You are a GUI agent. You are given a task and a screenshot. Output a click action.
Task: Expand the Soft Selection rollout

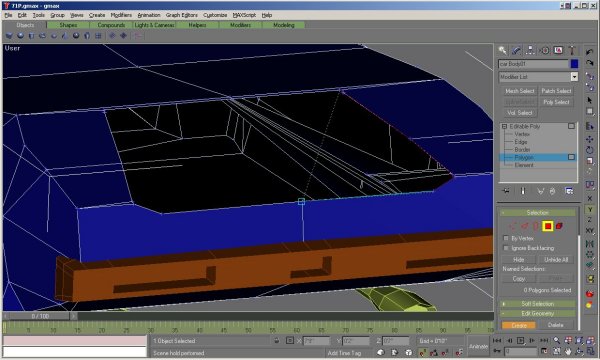pyautogui.click(x=538, y=304)
